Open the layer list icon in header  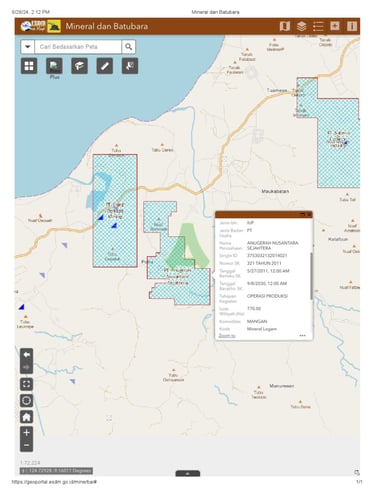click(301, 26)
